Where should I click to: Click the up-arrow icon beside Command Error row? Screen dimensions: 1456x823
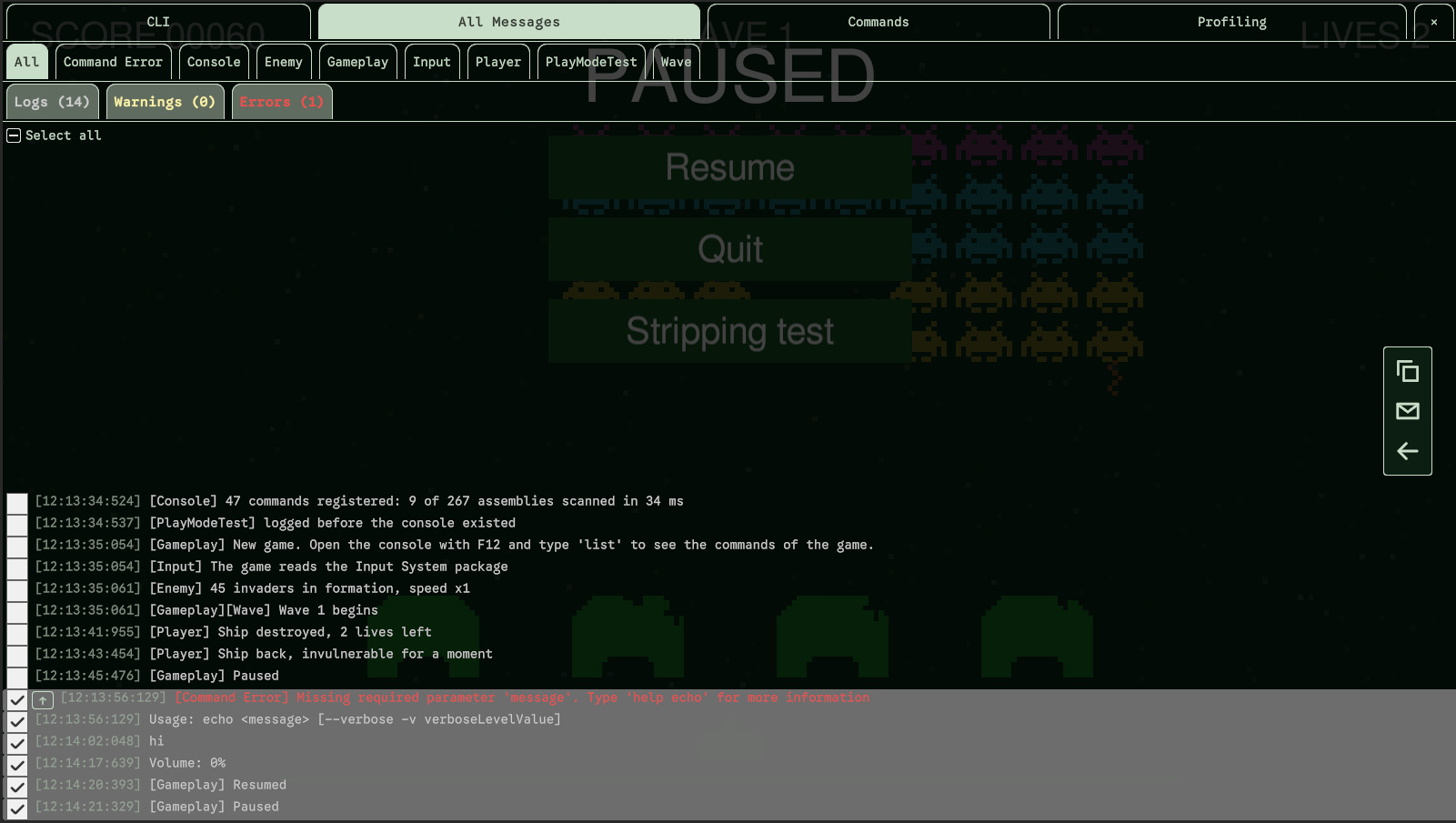tap(43, 700)
